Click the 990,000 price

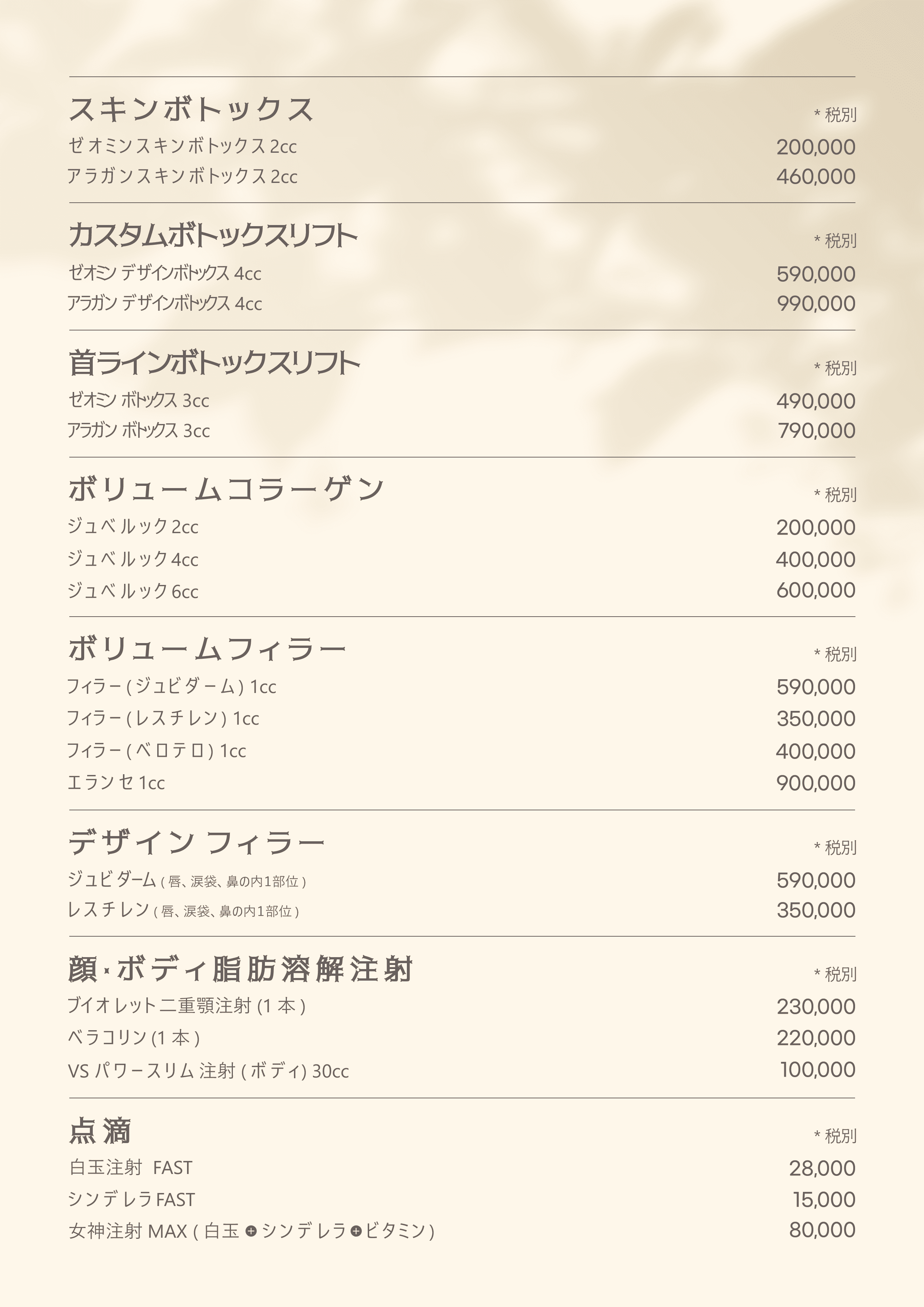tap(816, 303)
